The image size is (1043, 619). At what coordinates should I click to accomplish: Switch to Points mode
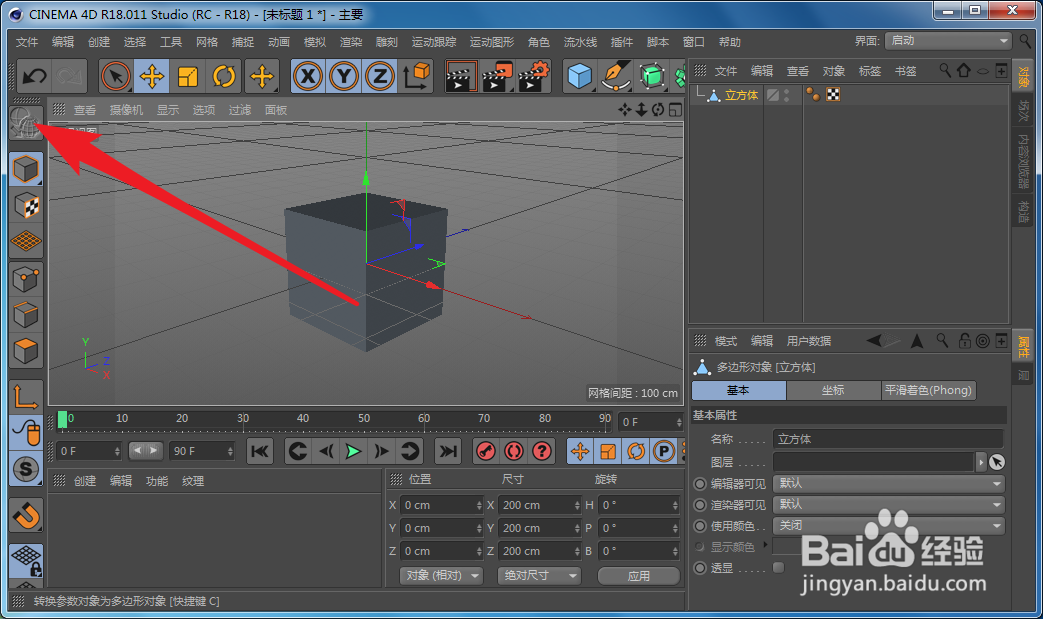coord(26,279)
